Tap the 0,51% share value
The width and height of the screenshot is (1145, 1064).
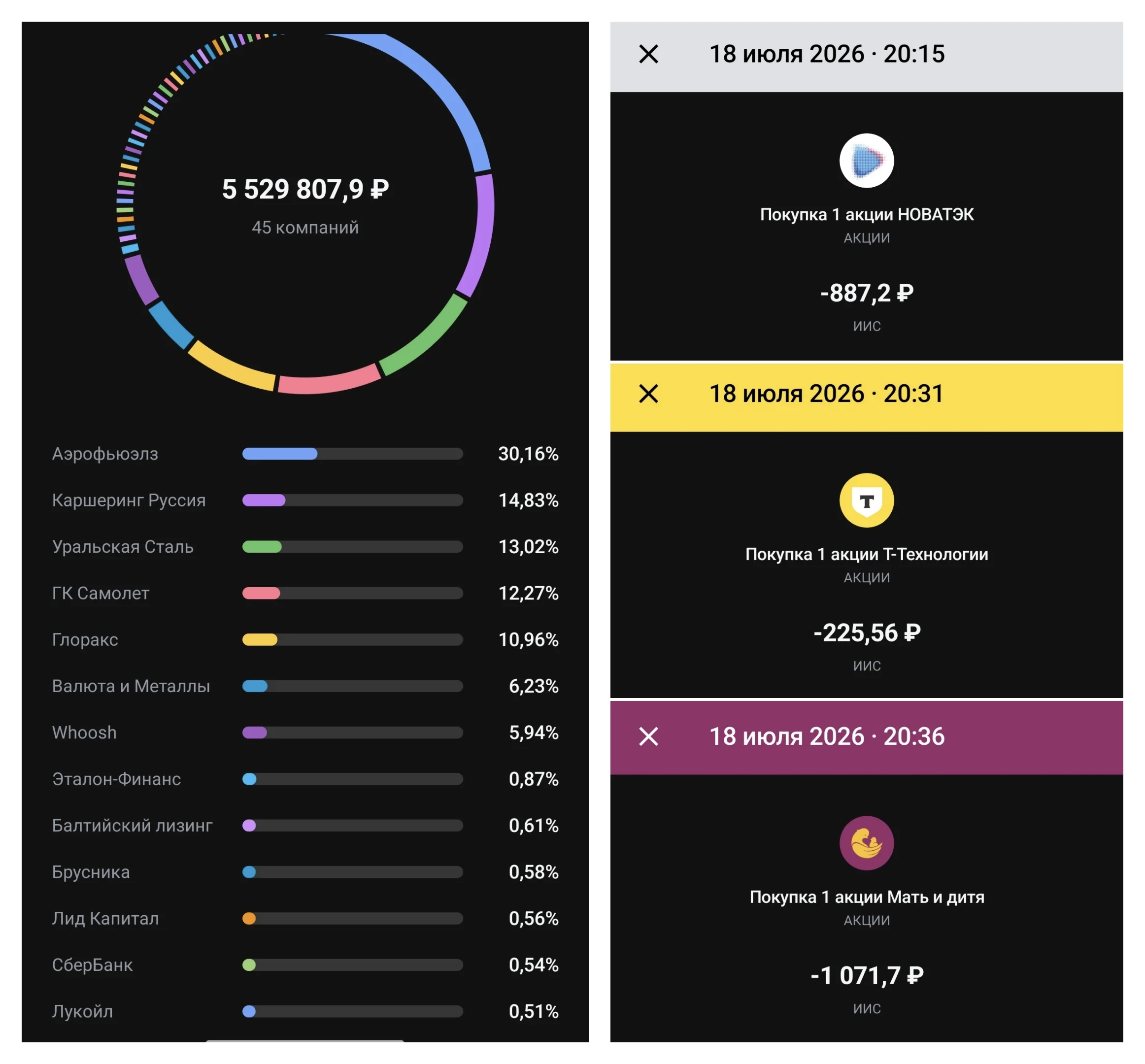pos(534,1011)
